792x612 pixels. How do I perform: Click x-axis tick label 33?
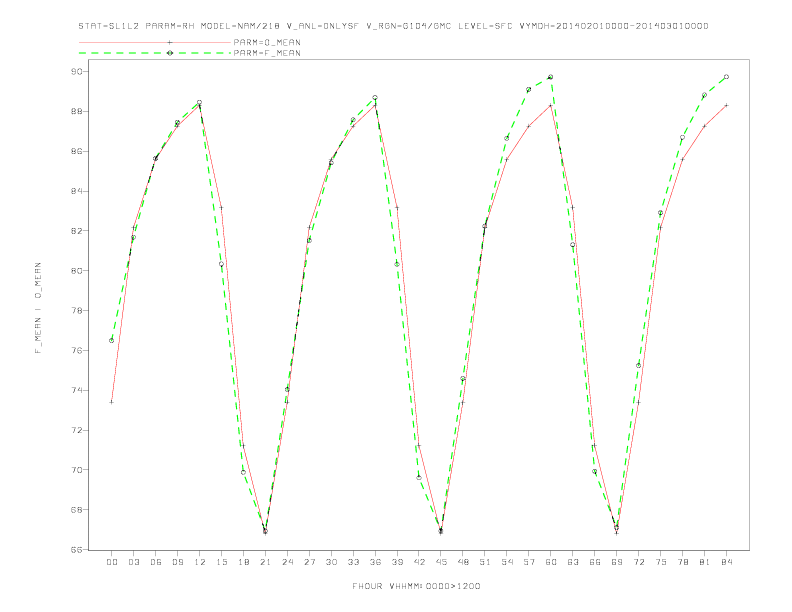353,562
